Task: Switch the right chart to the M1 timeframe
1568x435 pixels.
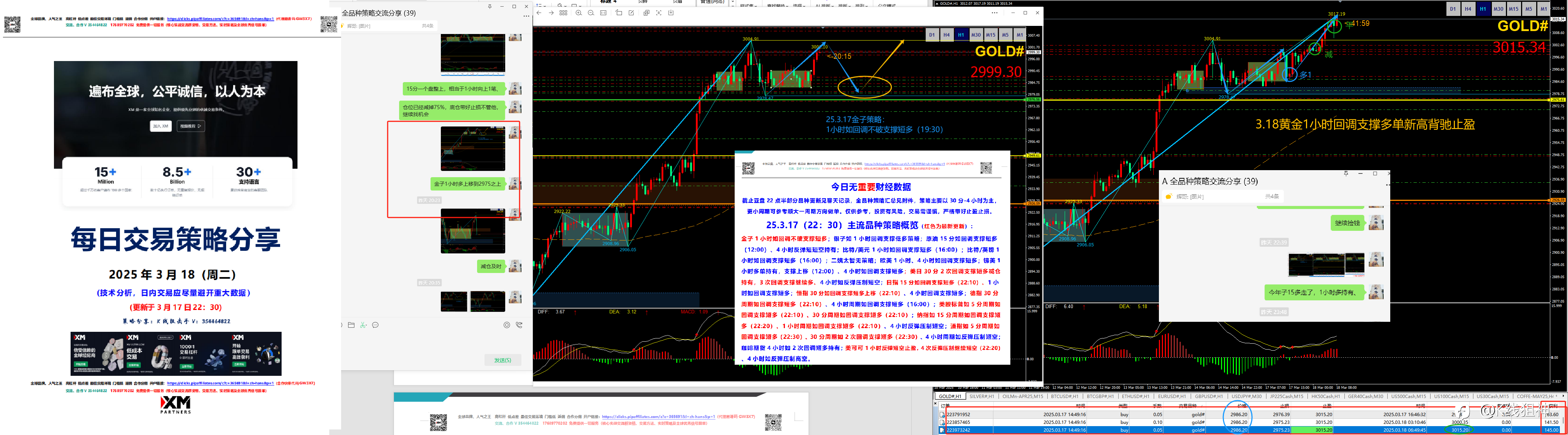Action: [1544, 9]
